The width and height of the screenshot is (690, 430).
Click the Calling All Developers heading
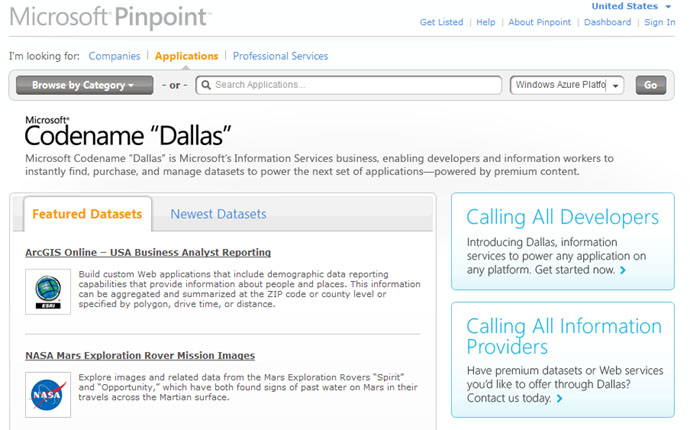click(563, 217)
